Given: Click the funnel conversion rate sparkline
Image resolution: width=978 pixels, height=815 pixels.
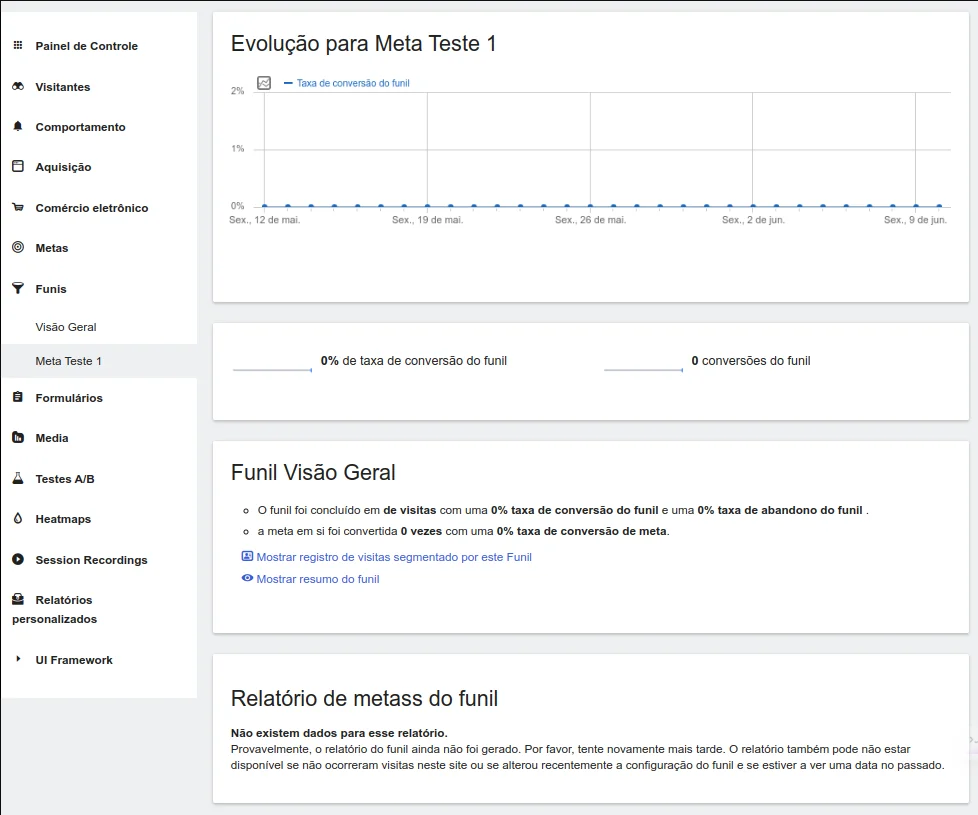Looking at the screenshot, I should (272, 370).
